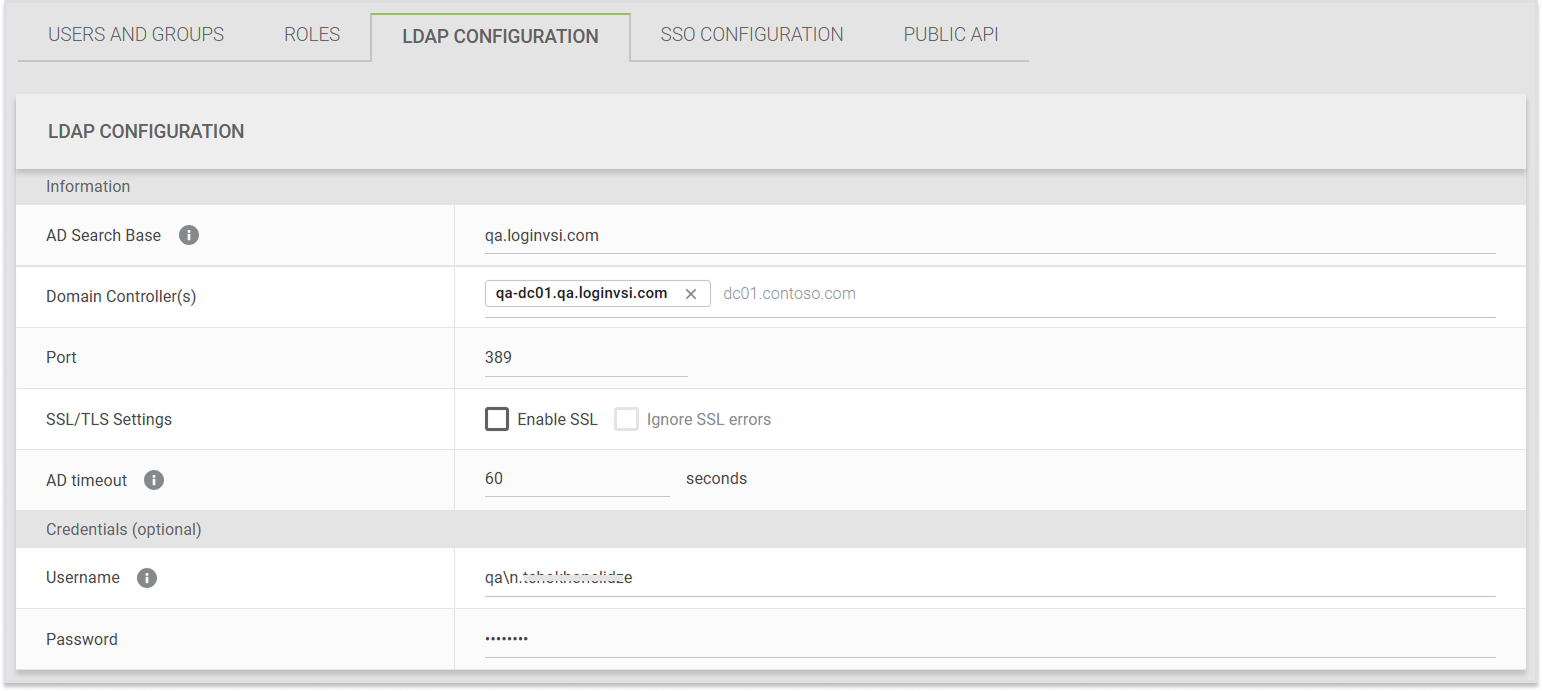Switch to the Users and Groups tab
This screenshot has width=1542, height=691.
coord(136,35)
